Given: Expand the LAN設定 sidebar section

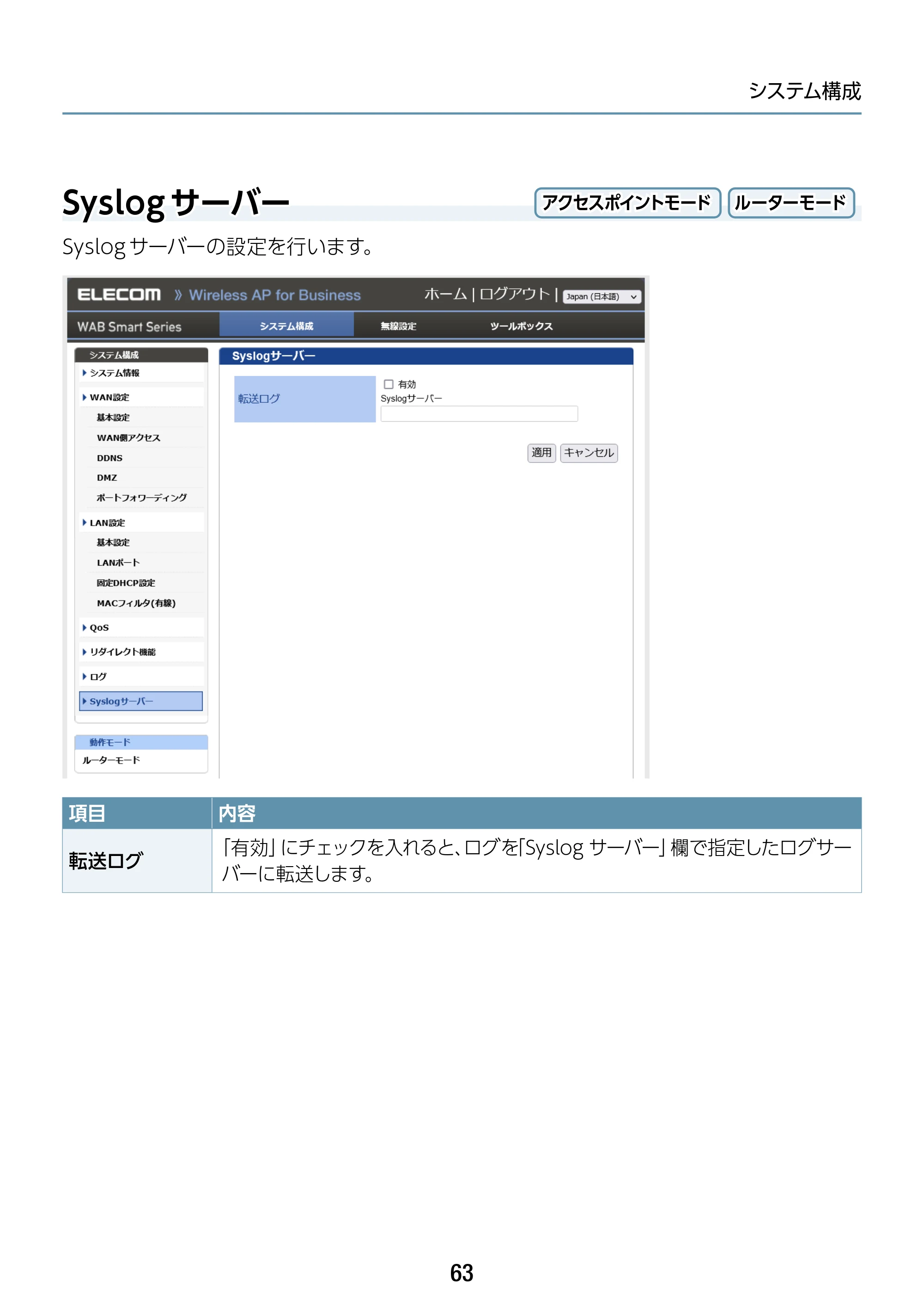Looking at the screenshot, I should click(141, 522).
